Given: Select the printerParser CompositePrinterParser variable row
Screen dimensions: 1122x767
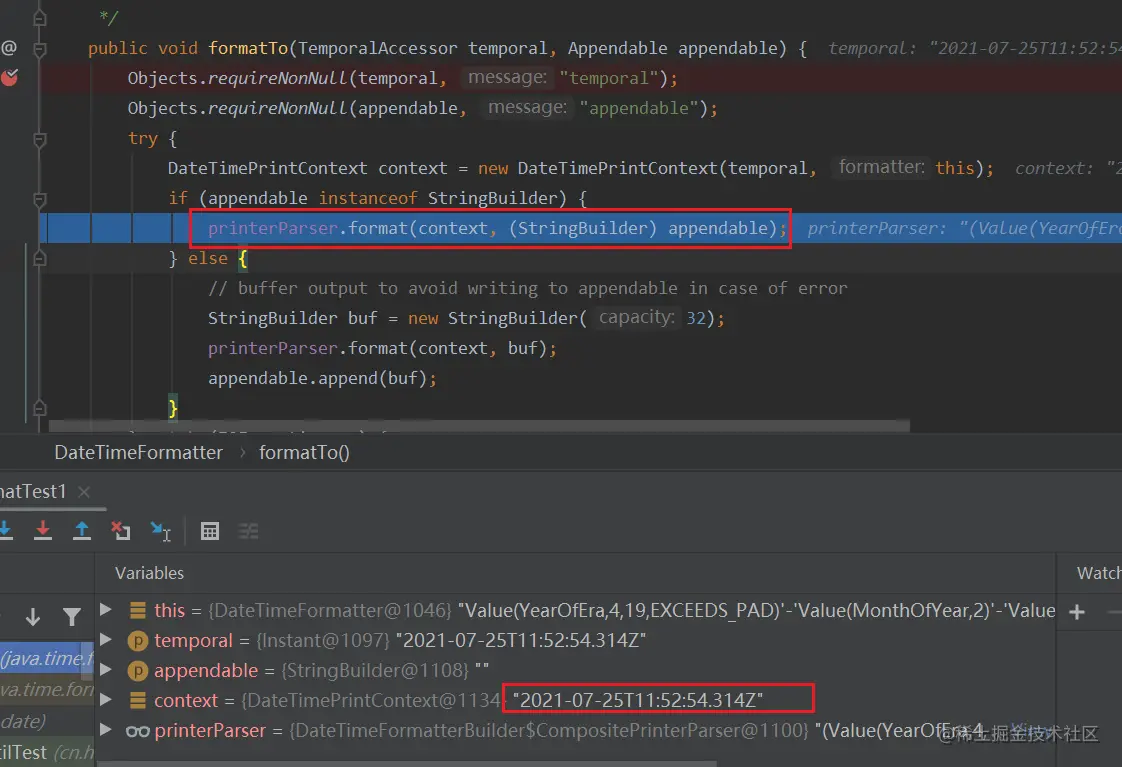Looking at the screenshot, I should [575, 731].
